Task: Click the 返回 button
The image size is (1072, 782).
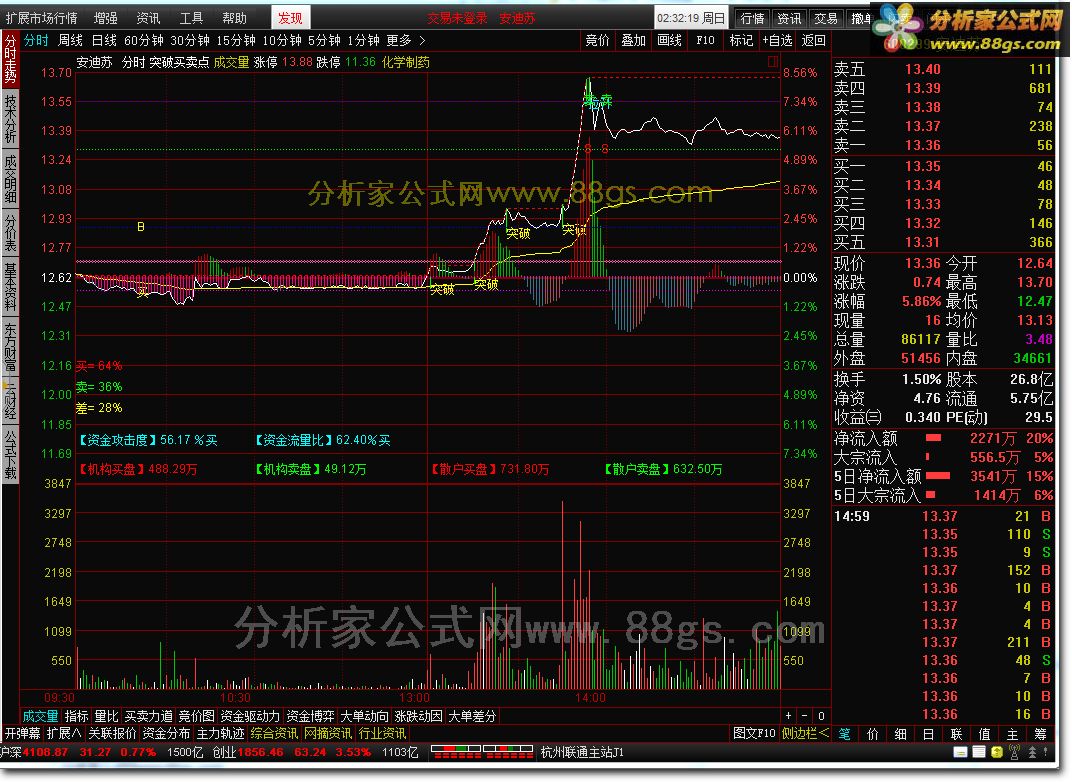Action: 813,40
